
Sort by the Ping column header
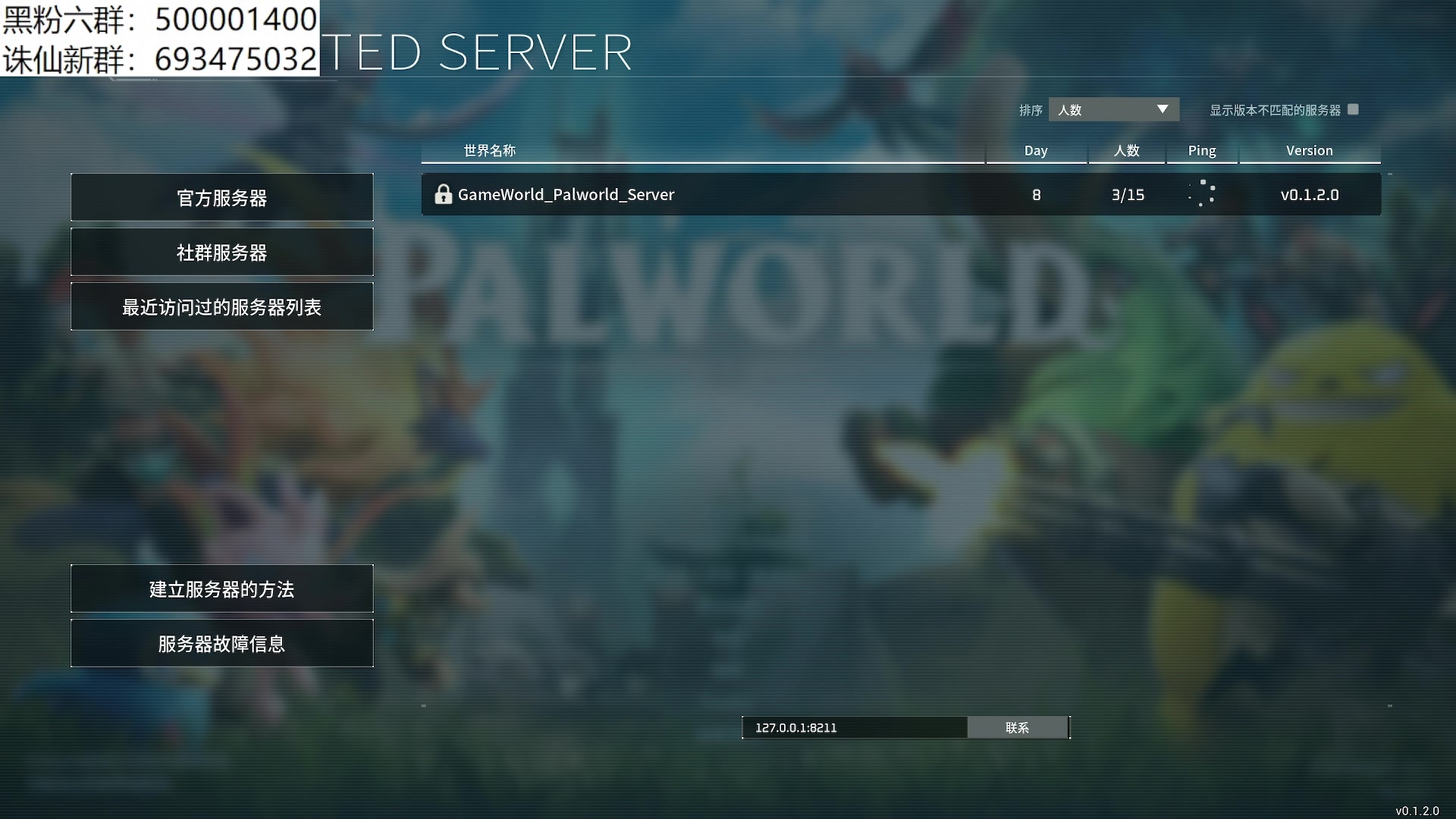click(x=1202, y=151)
